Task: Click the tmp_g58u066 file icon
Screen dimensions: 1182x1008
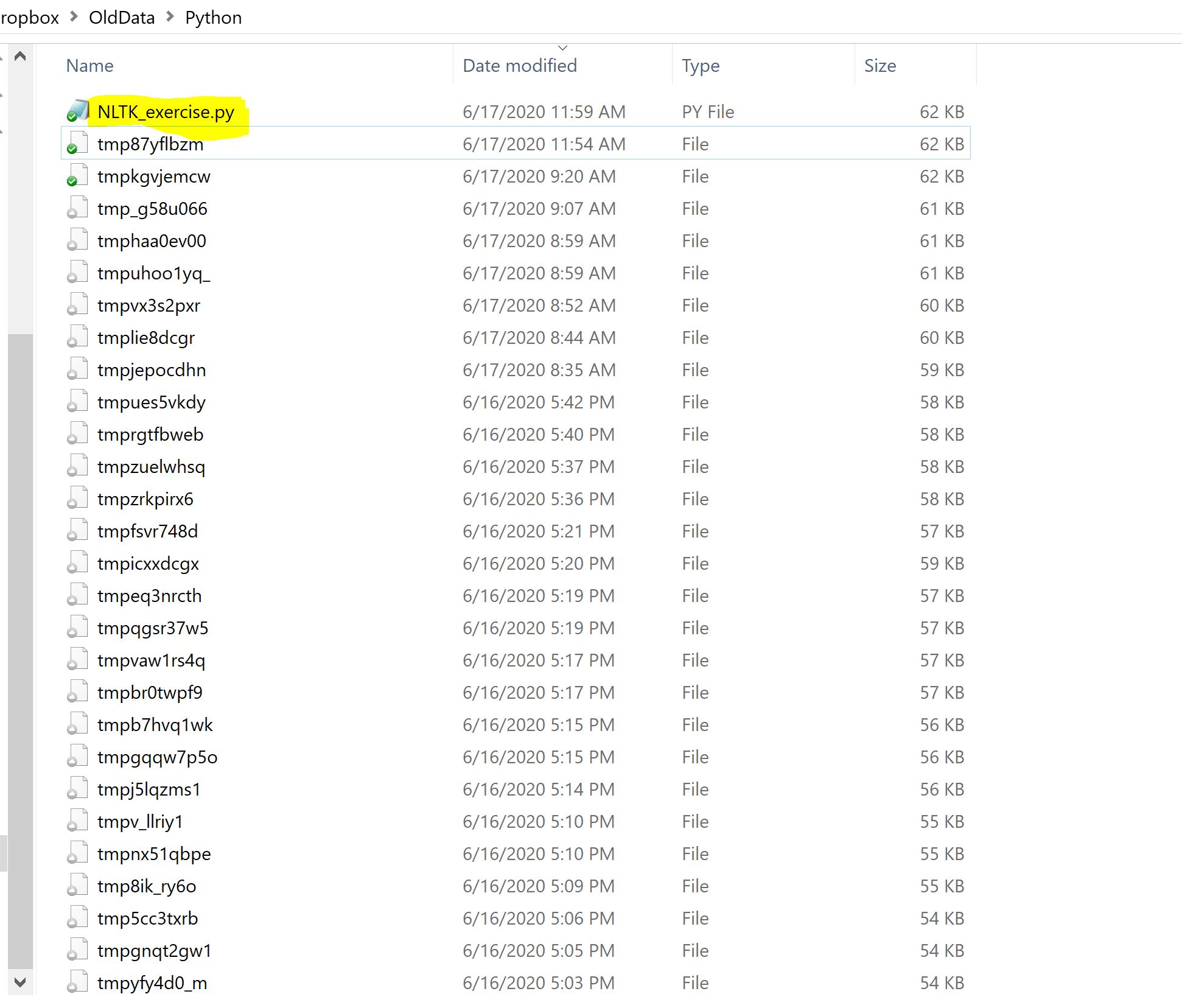Action: [78, 208]
